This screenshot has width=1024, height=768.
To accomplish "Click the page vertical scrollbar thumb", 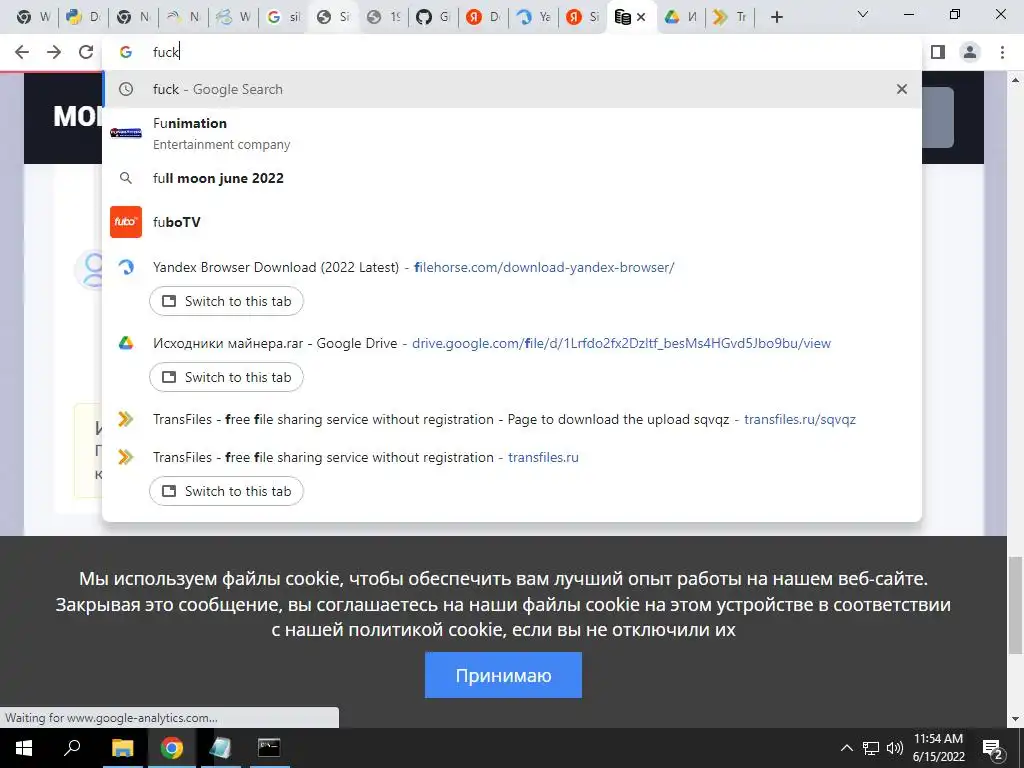I will pyautogui.click(x=1015, y=604).
